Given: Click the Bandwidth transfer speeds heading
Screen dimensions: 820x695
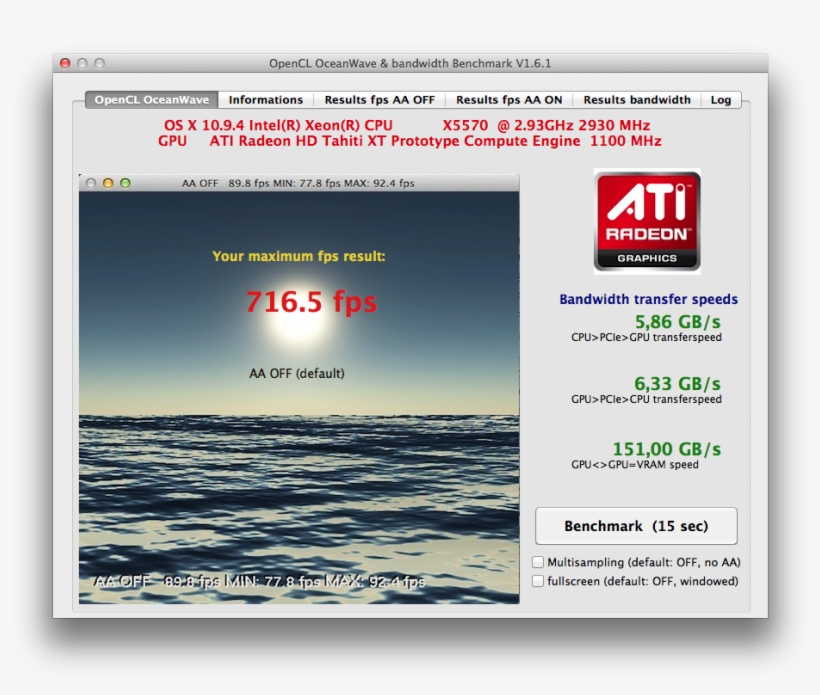Looking at the screenshot, I should tap(648, 299).
